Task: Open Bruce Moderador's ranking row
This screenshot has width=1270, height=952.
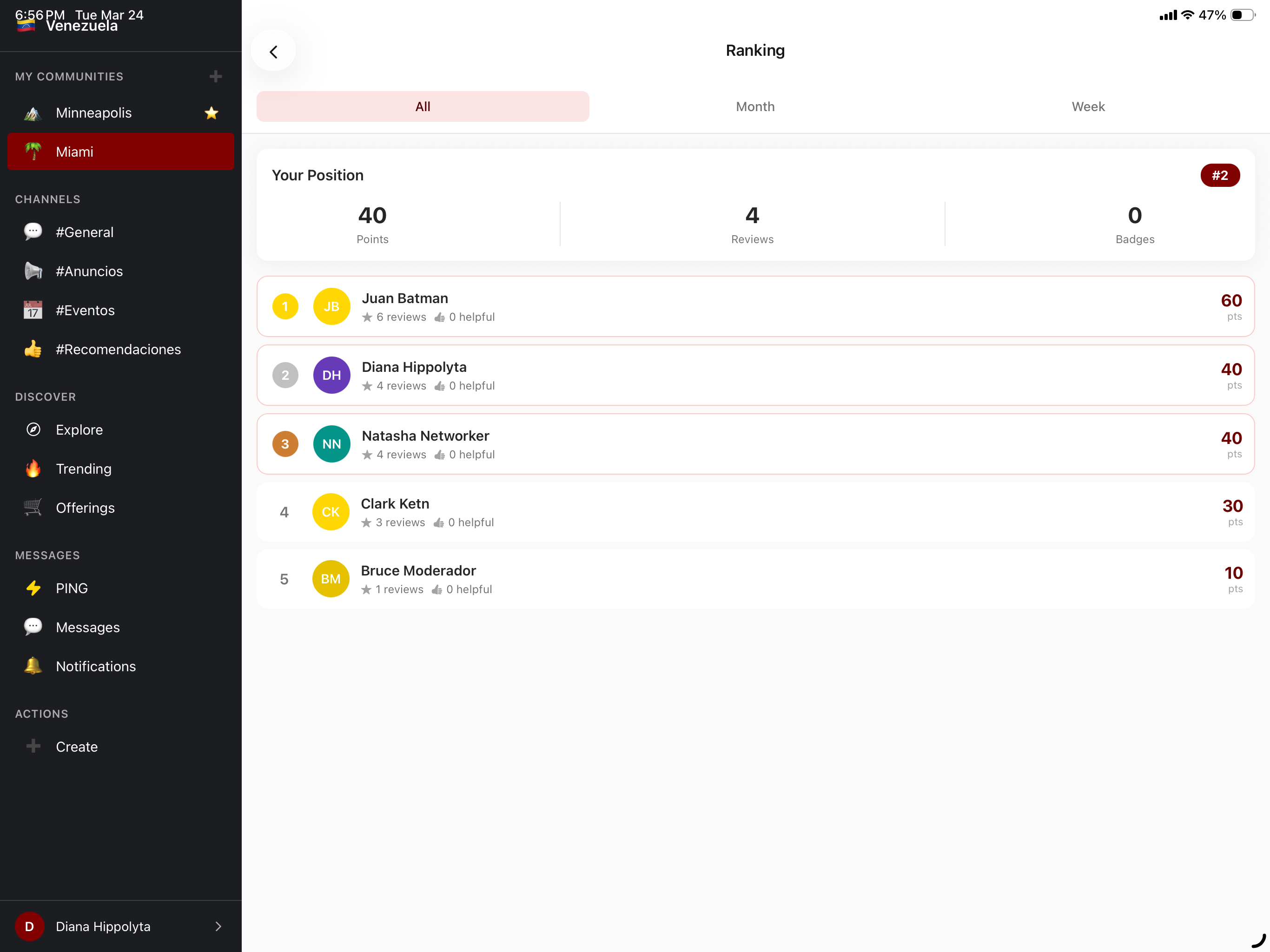Action: tap(755, 579)
